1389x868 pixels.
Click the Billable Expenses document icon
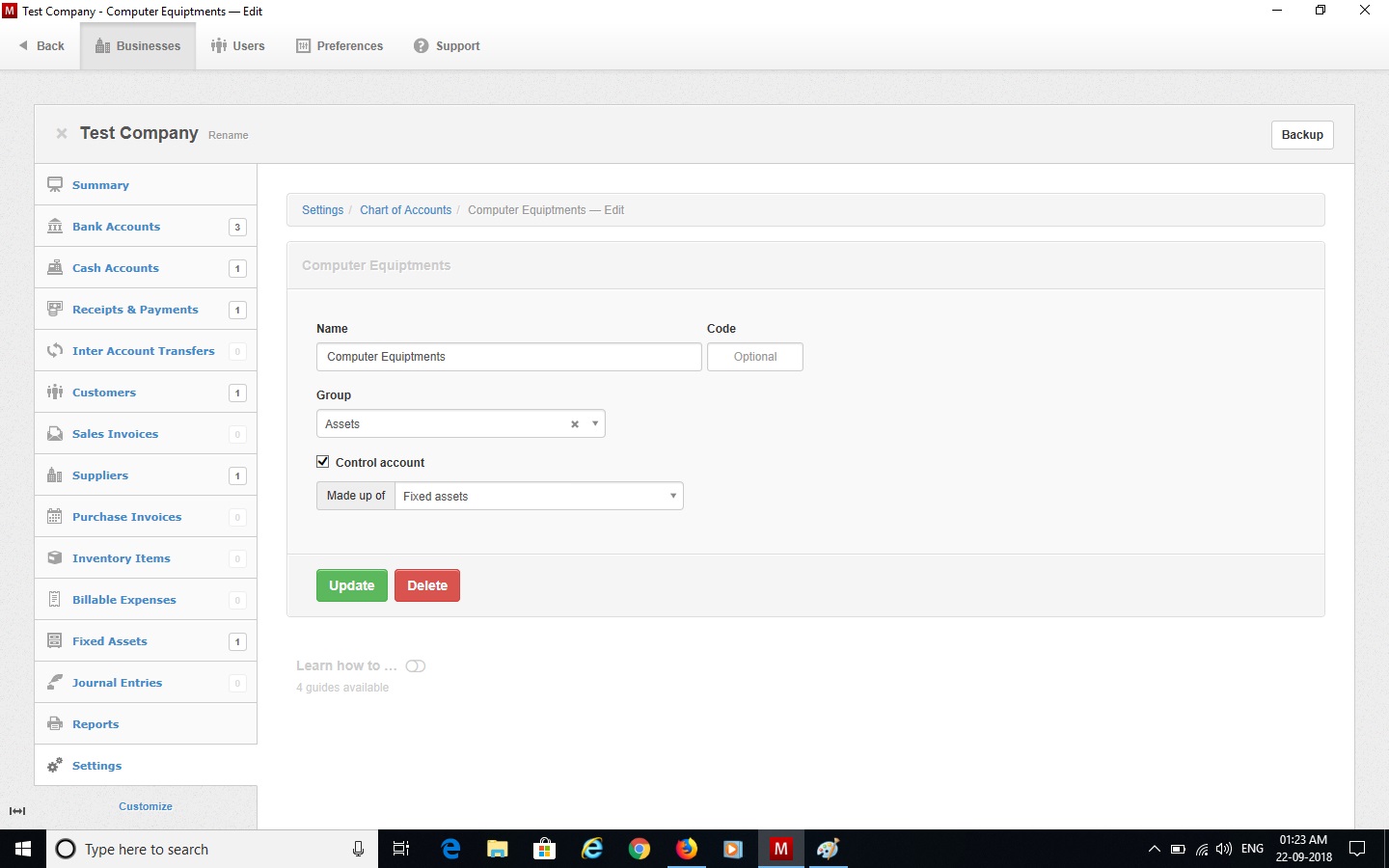55,599
